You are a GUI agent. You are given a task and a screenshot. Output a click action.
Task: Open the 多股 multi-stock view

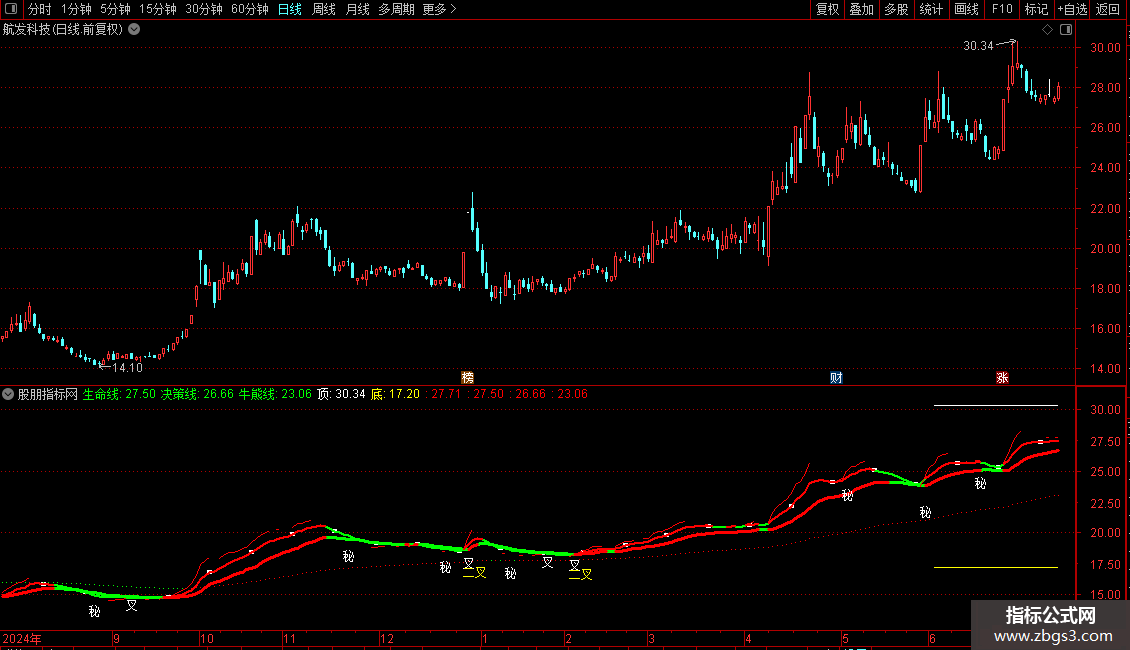pos(897,9)
